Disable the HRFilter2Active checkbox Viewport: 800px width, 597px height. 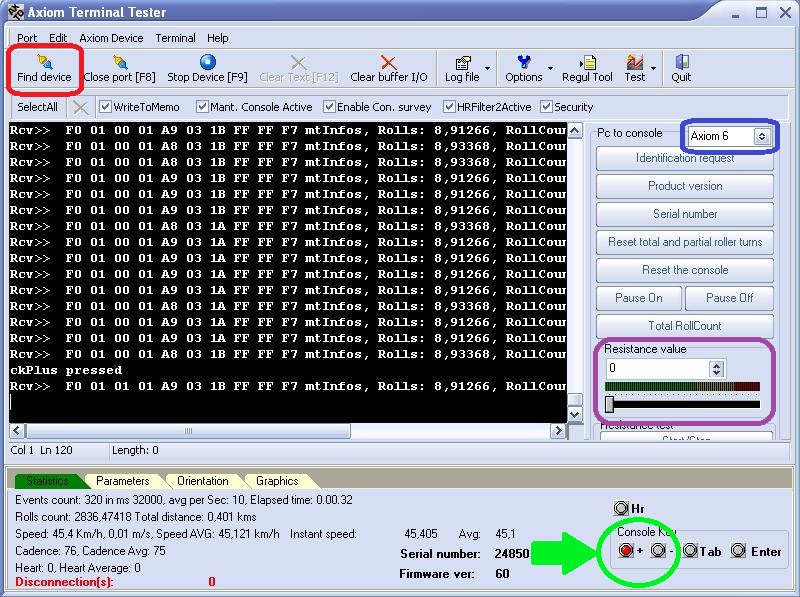[450, 107]
